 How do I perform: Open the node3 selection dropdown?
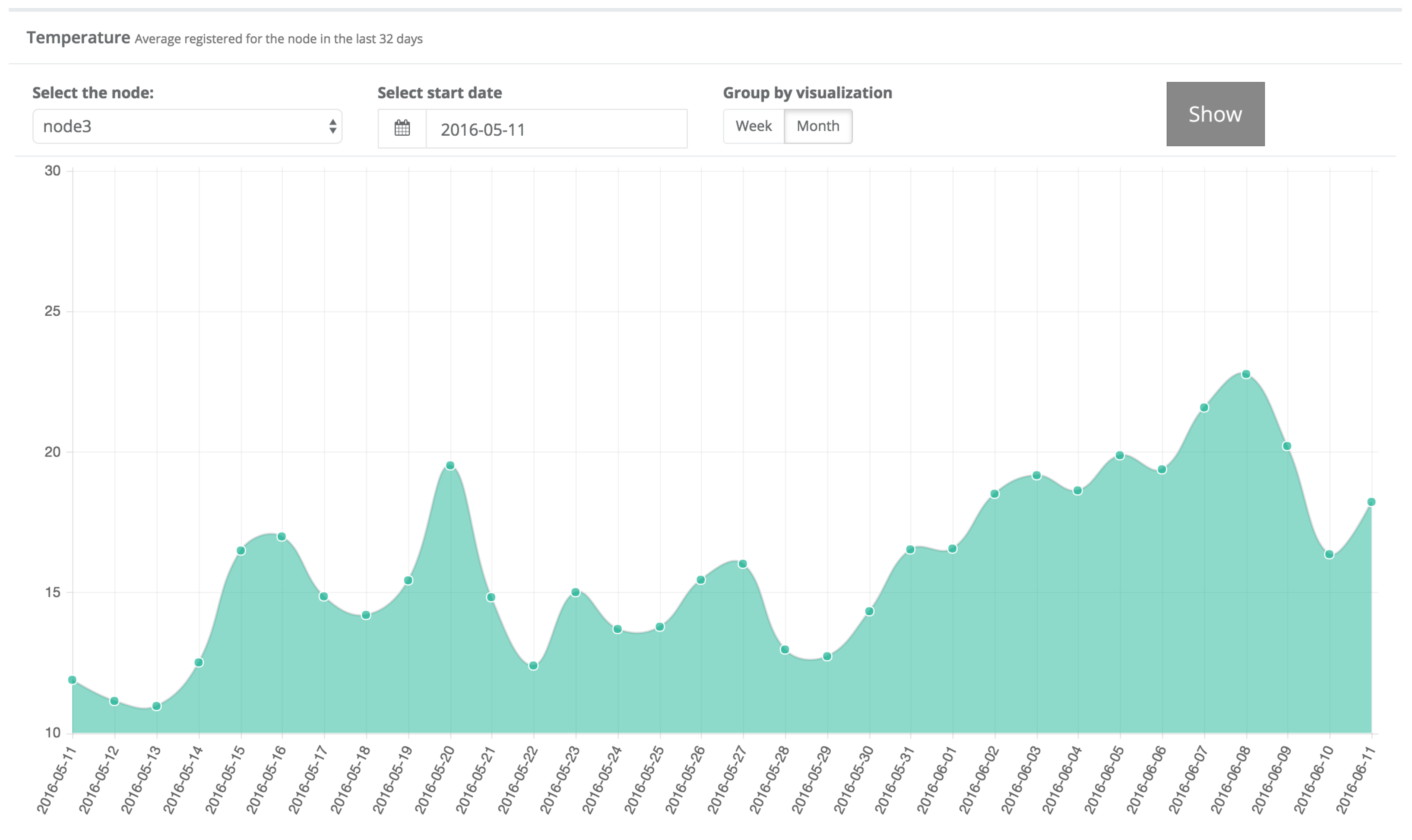pyautogui.click(x=187, y=126)
